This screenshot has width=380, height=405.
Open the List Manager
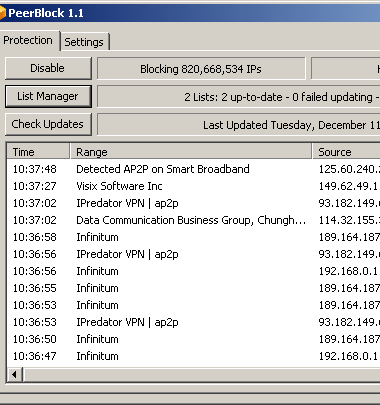click(x=48, y=96)
